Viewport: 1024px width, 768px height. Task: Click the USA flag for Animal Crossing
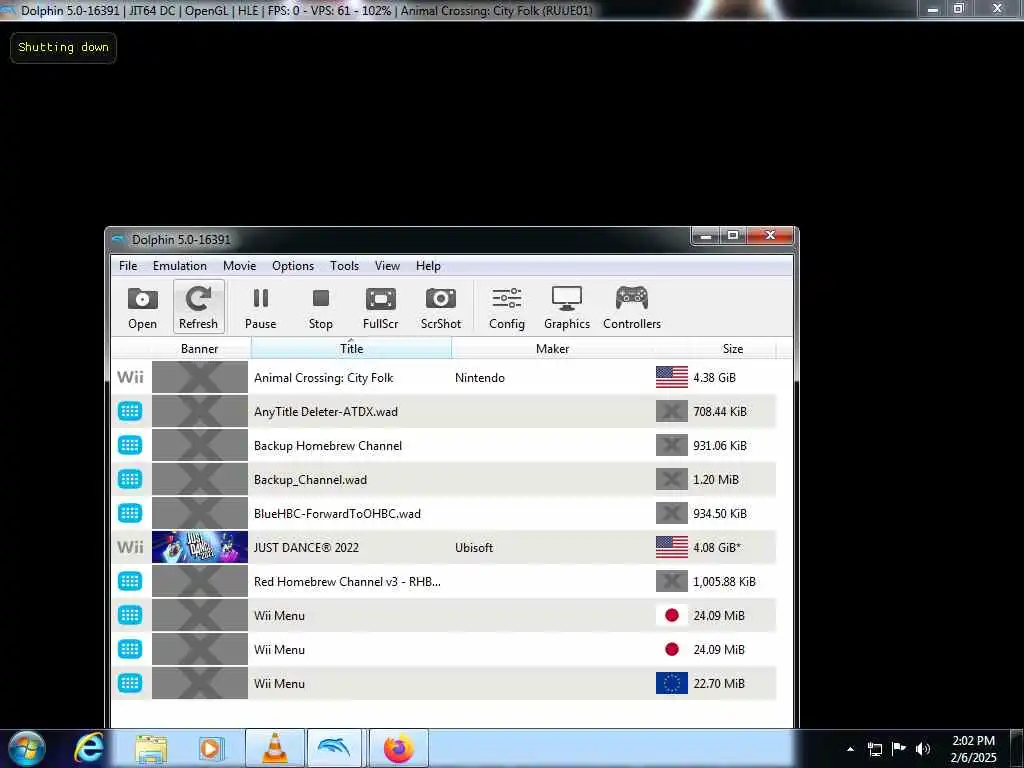pyautogui.click(x=672, y=377)
